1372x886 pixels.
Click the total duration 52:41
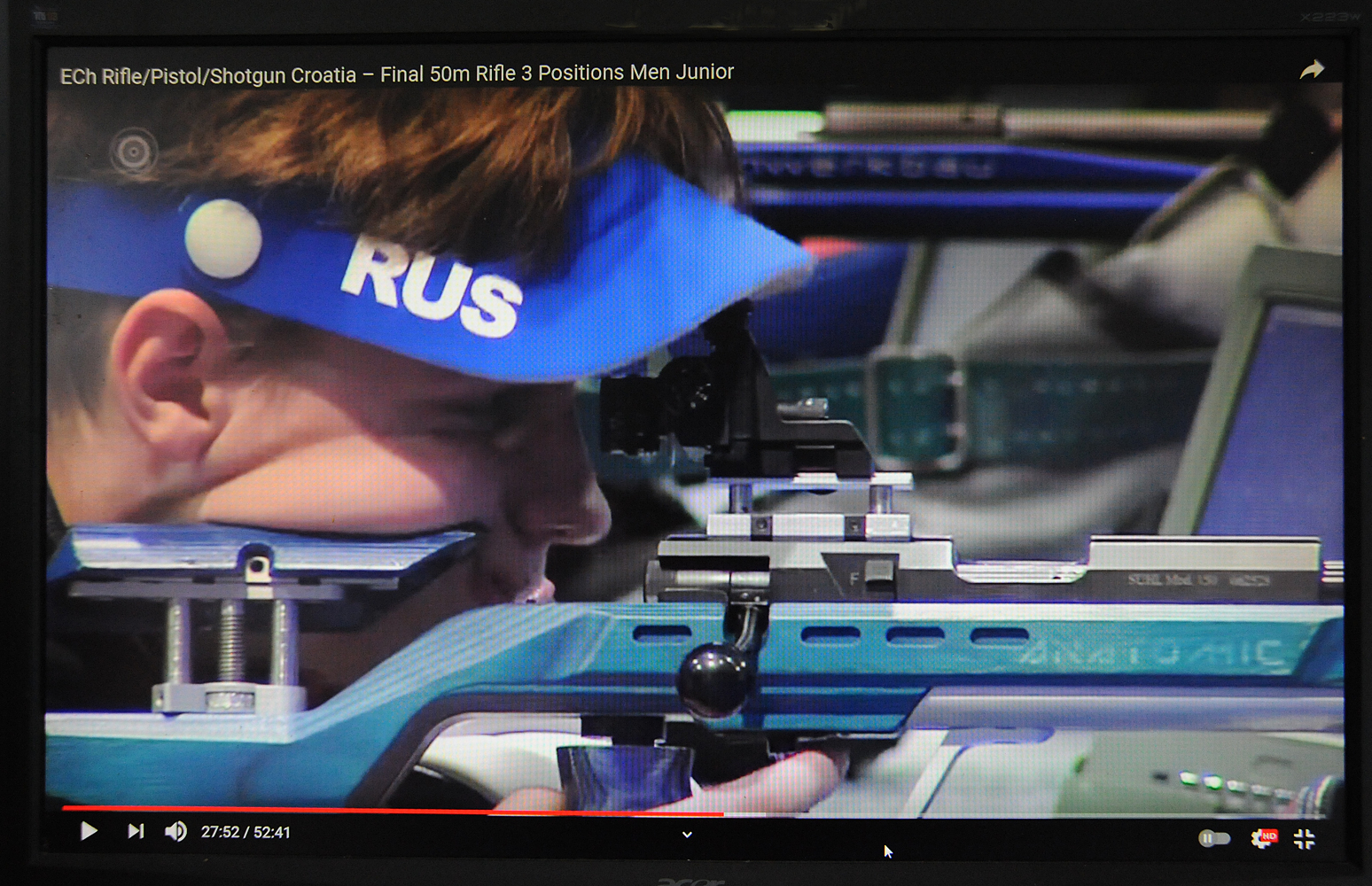(x=272, y=832)
